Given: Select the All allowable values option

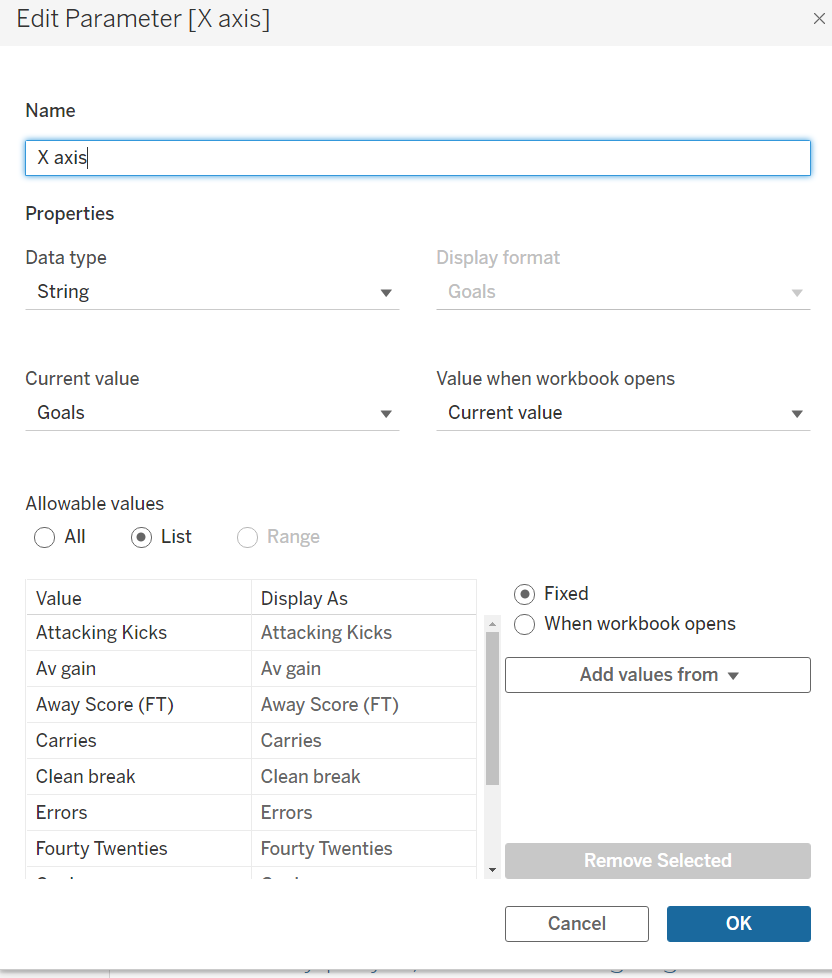Looking at the screenshot, I should click(45, 538).
